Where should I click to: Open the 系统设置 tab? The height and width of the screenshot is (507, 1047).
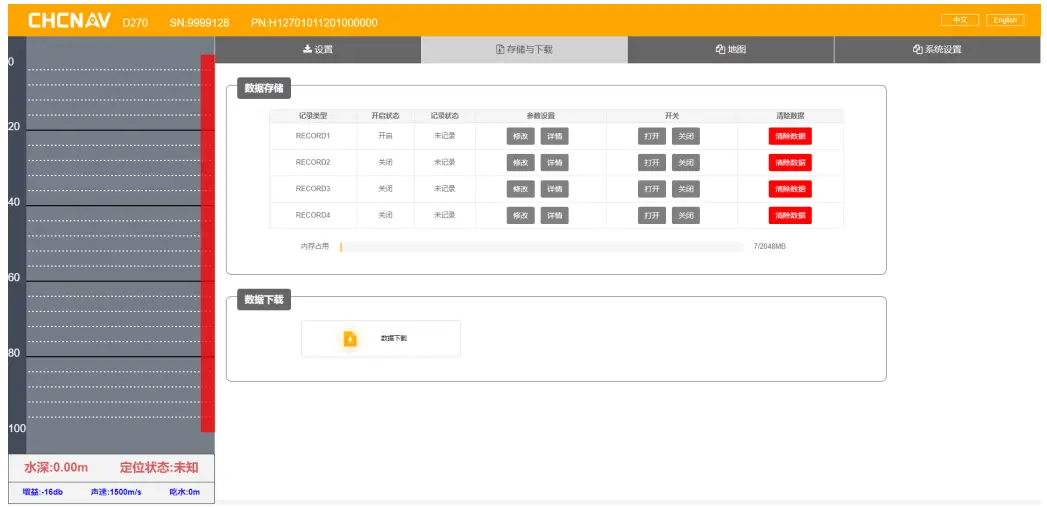(937, 49)
